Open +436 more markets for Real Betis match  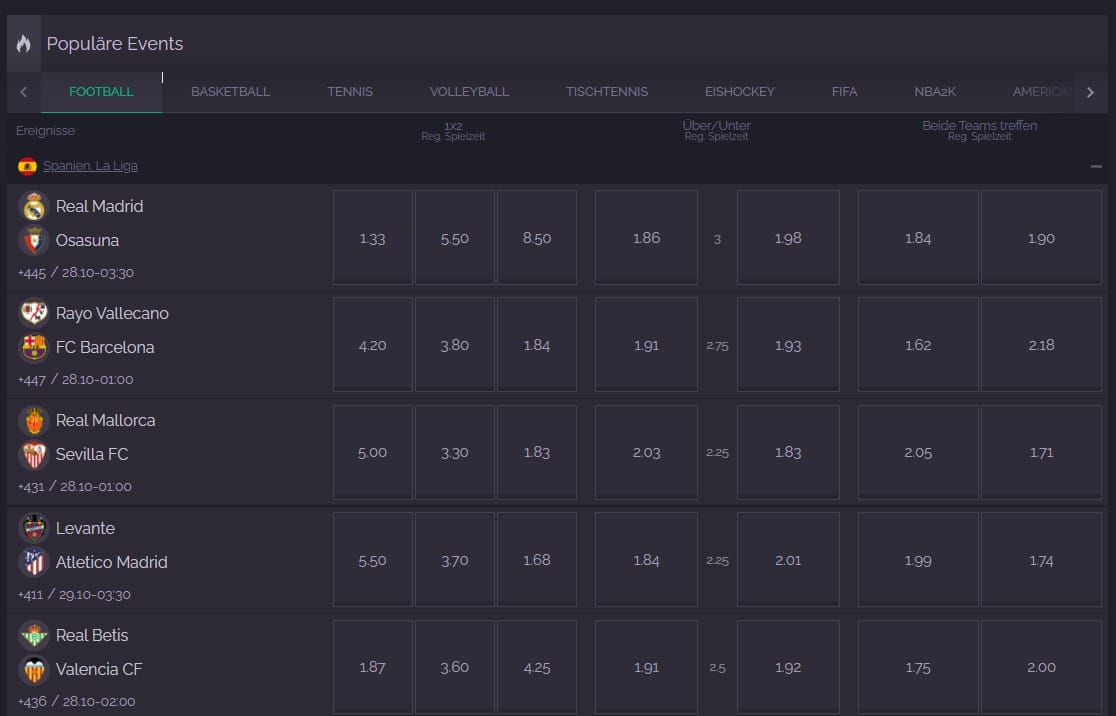coord(32,702)
